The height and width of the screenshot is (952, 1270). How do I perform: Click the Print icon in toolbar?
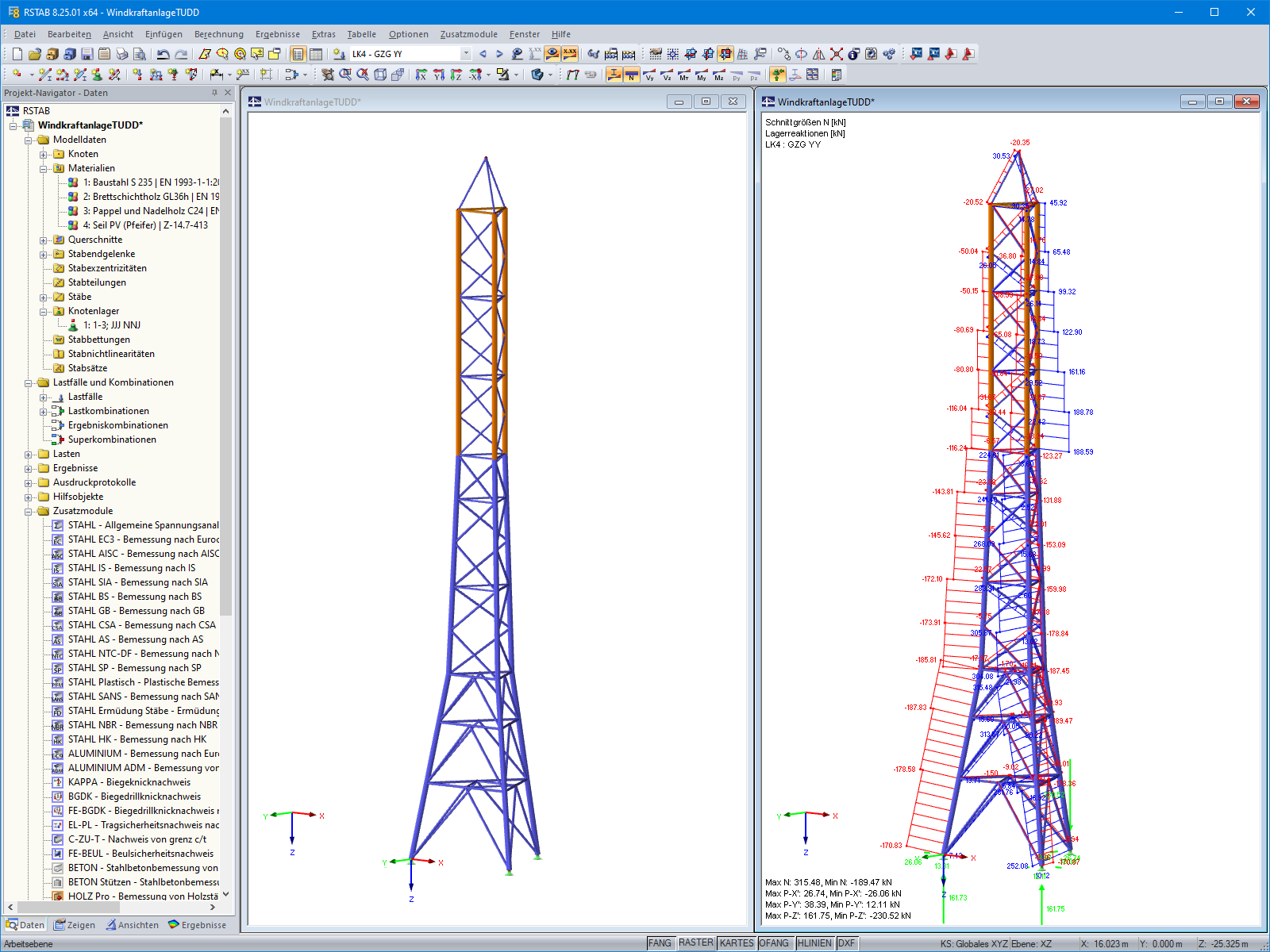click(121, 54)
